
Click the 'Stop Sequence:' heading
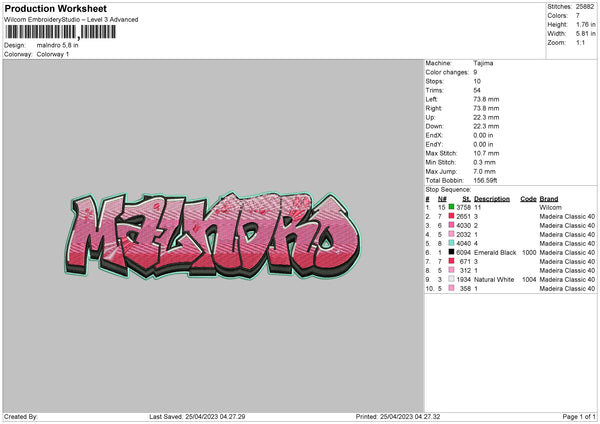448,189
